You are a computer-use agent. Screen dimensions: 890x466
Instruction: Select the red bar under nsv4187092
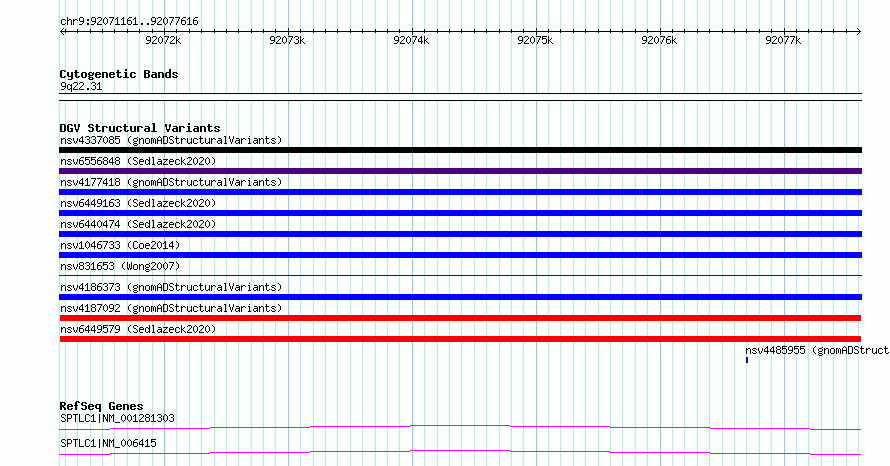click(x=460, y=318)
